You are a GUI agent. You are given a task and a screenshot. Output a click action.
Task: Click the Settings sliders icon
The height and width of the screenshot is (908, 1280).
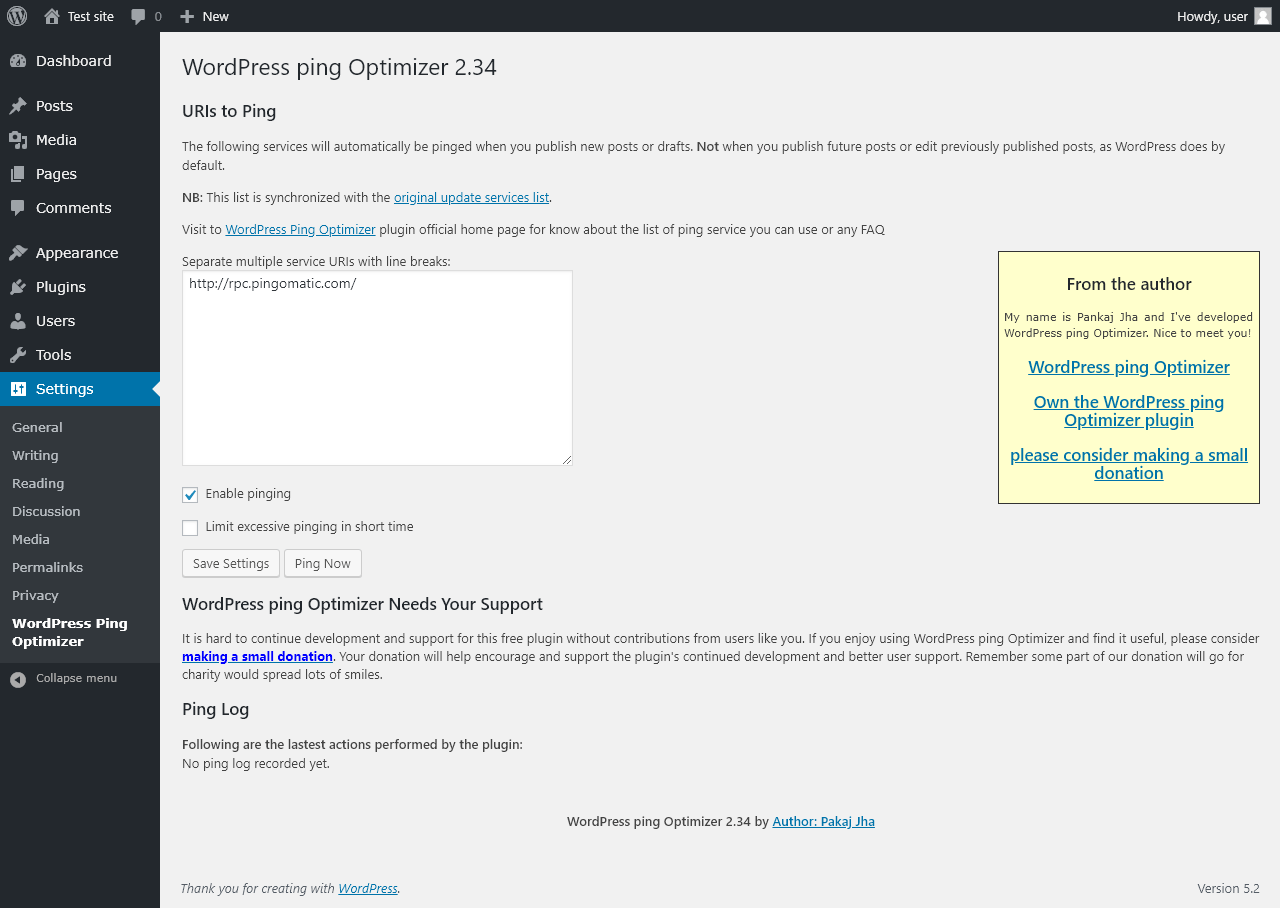pos(18,389)
